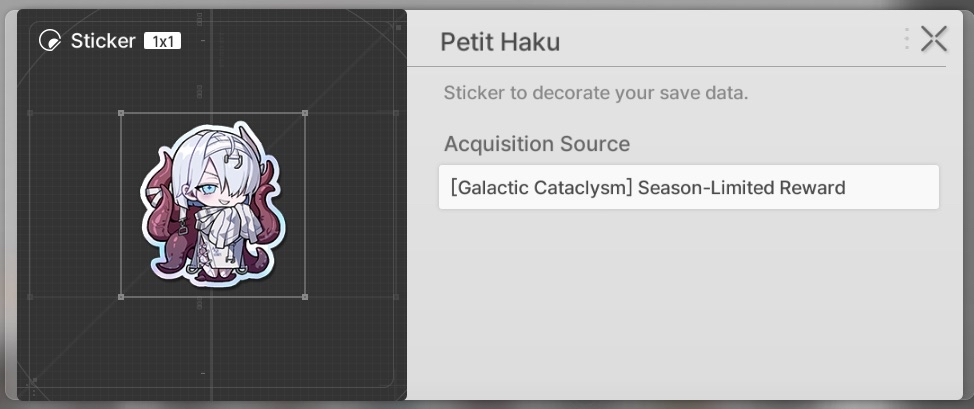The image size is (974, 409).
Task: Click the Petit Haku title text
Action: click(500, 42)
